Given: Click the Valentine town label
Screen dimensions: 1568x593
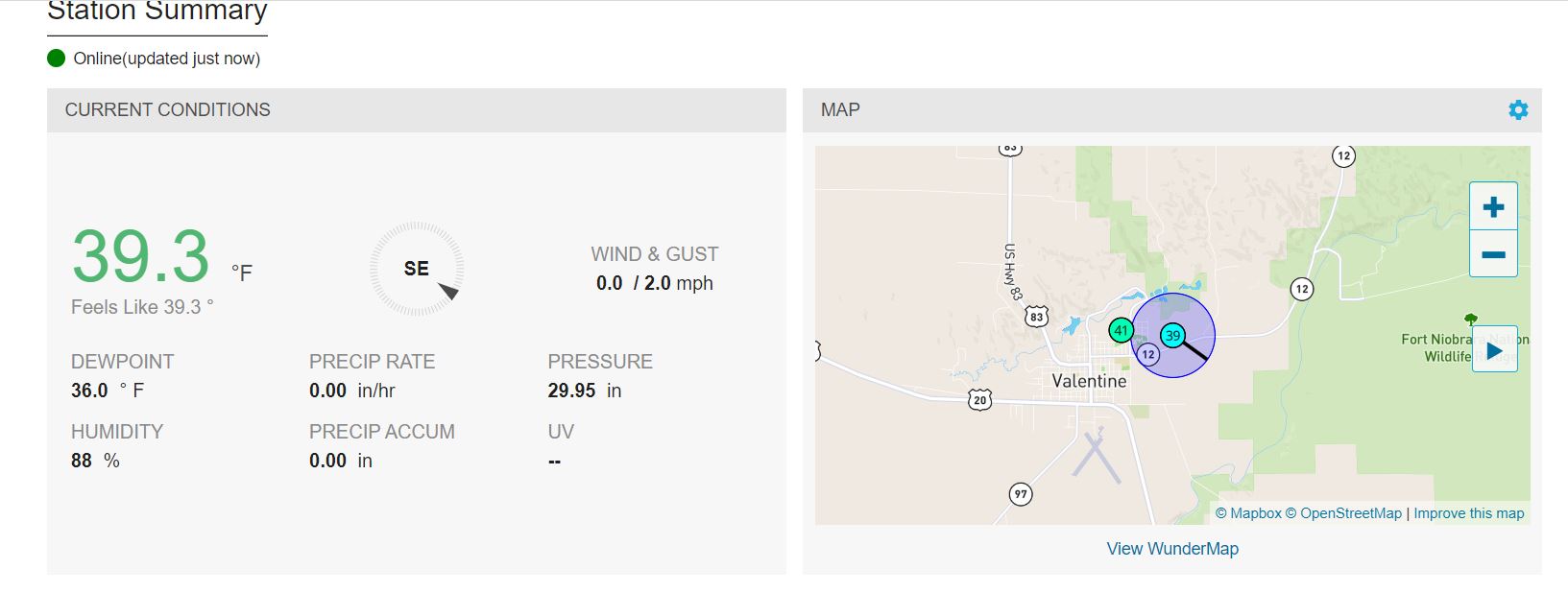Looking at the screenshot, I should [x=1089, y=381].
